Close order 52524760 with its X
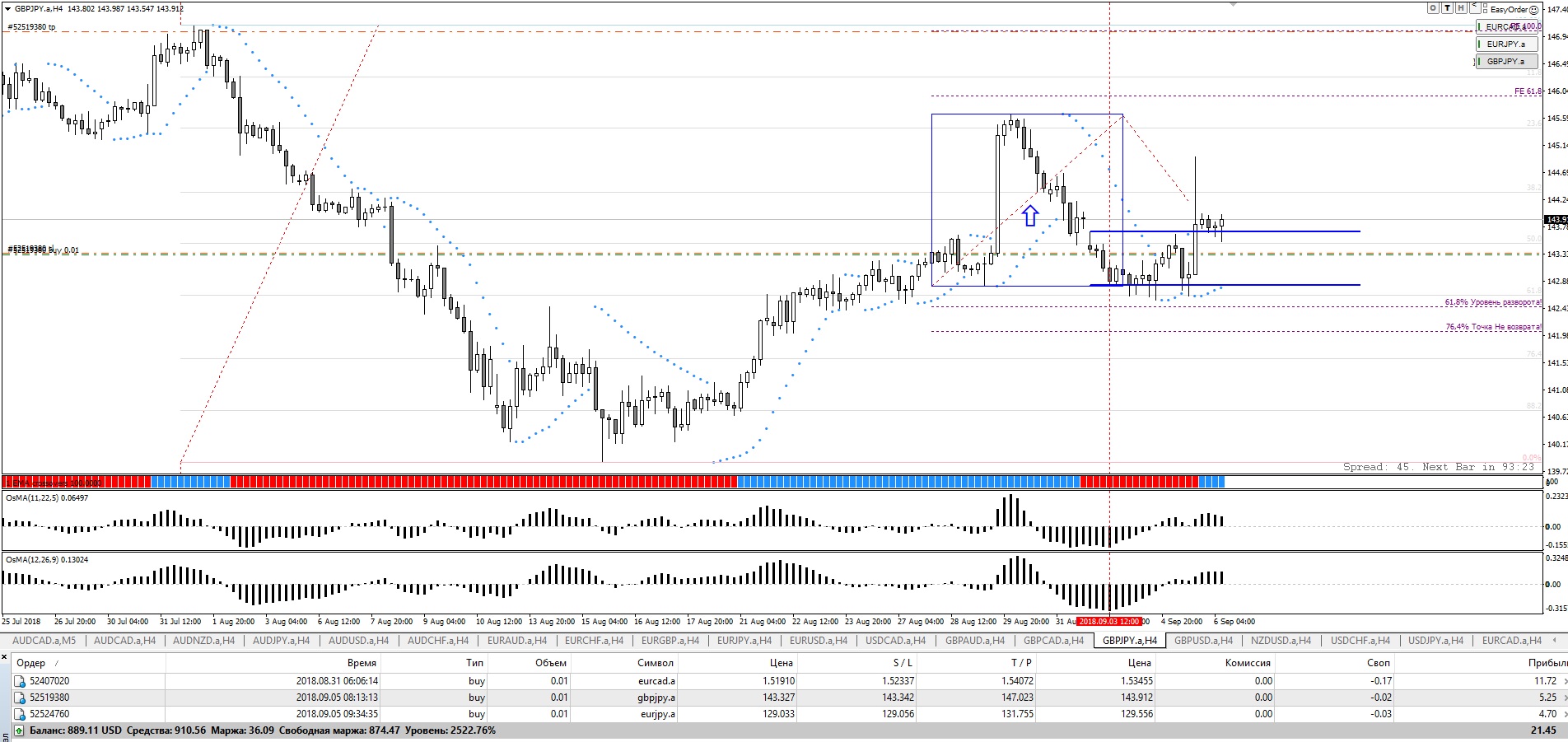1568x742 pixels. point(1565,715)
